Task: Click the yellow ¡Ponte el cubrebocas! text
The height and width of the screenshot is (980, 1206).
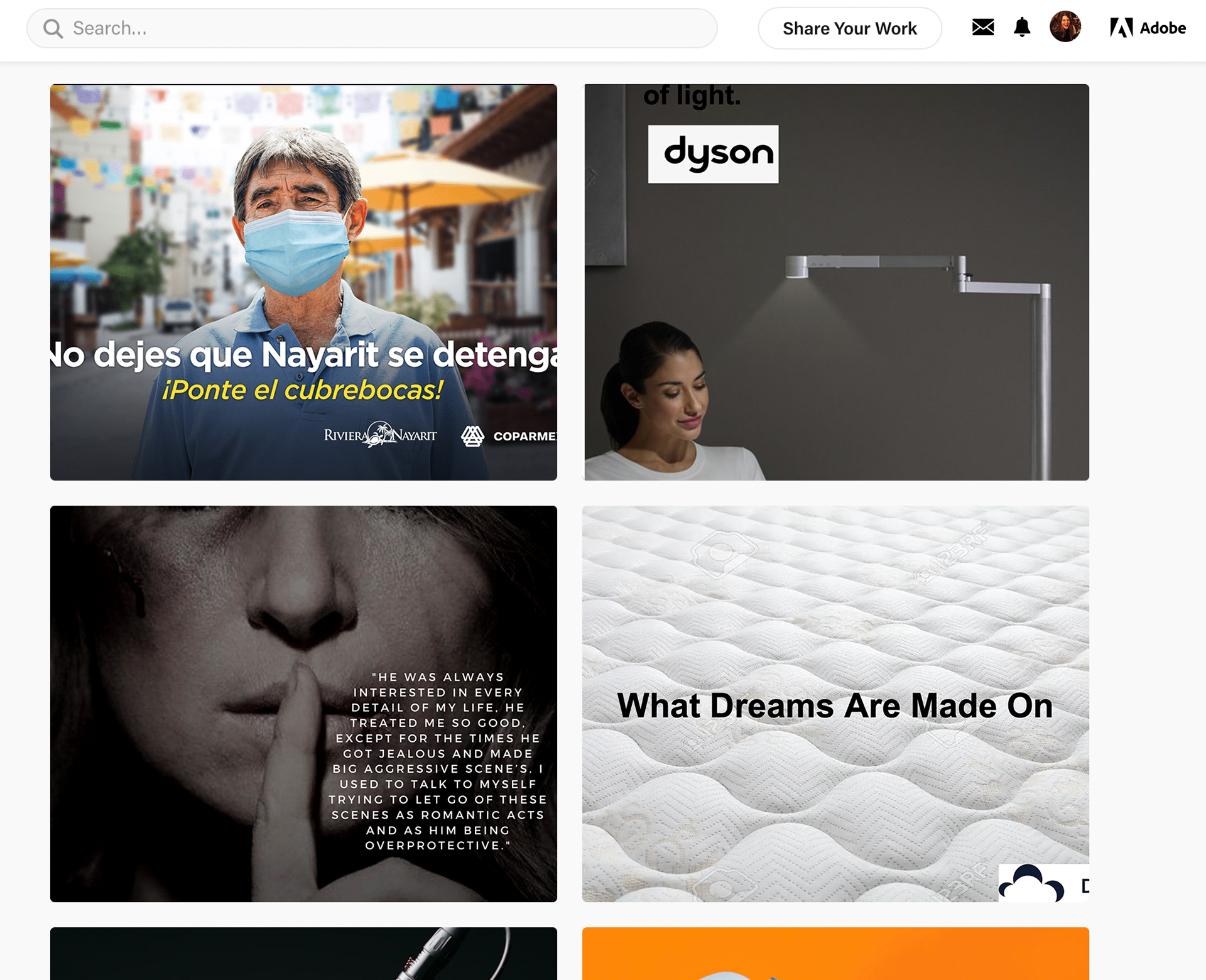Action: (303, 390)
